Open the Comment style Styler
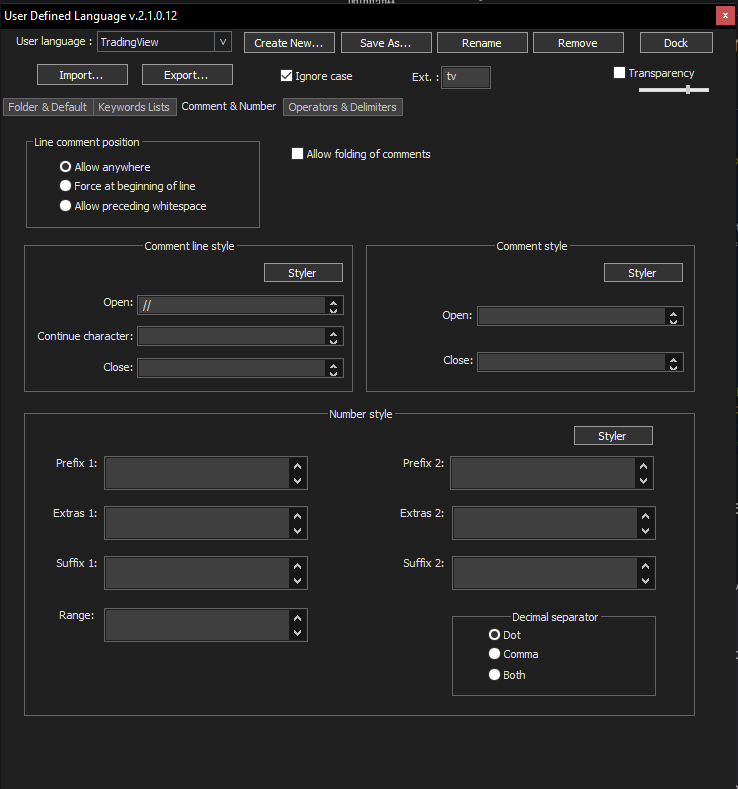Viewport: 738px width, 789px height. pyautogui.click(x=643, y=273)
